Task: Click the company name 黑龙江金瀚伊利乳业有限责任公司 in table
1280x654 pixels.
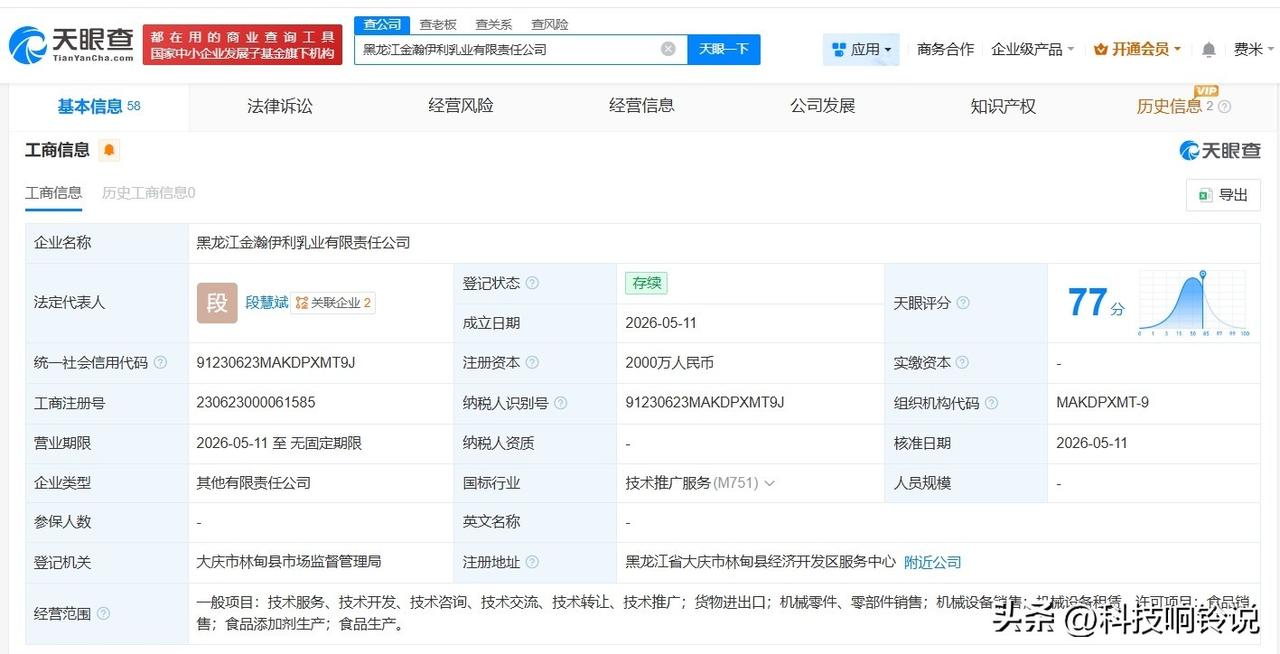Action: [x=303, y=243]
